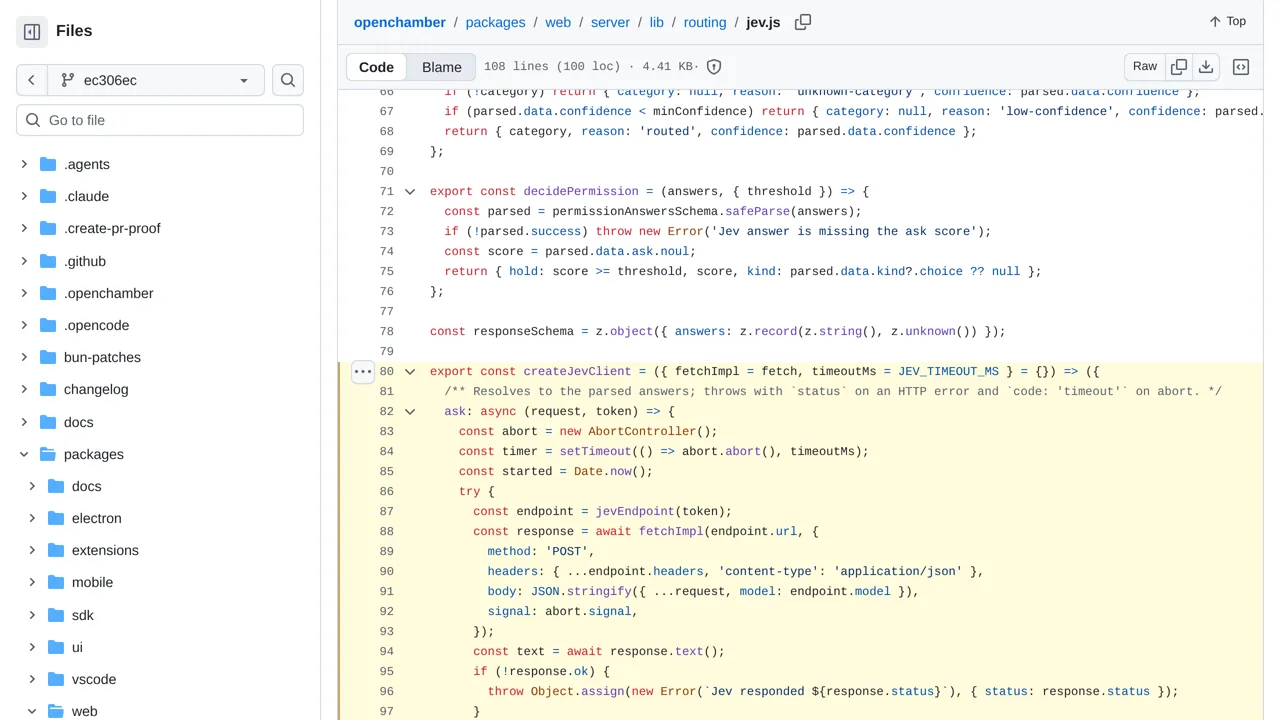Expand the .opencode folder
The height and width of the screenshot is (720, 1280).
coord(24,325)
